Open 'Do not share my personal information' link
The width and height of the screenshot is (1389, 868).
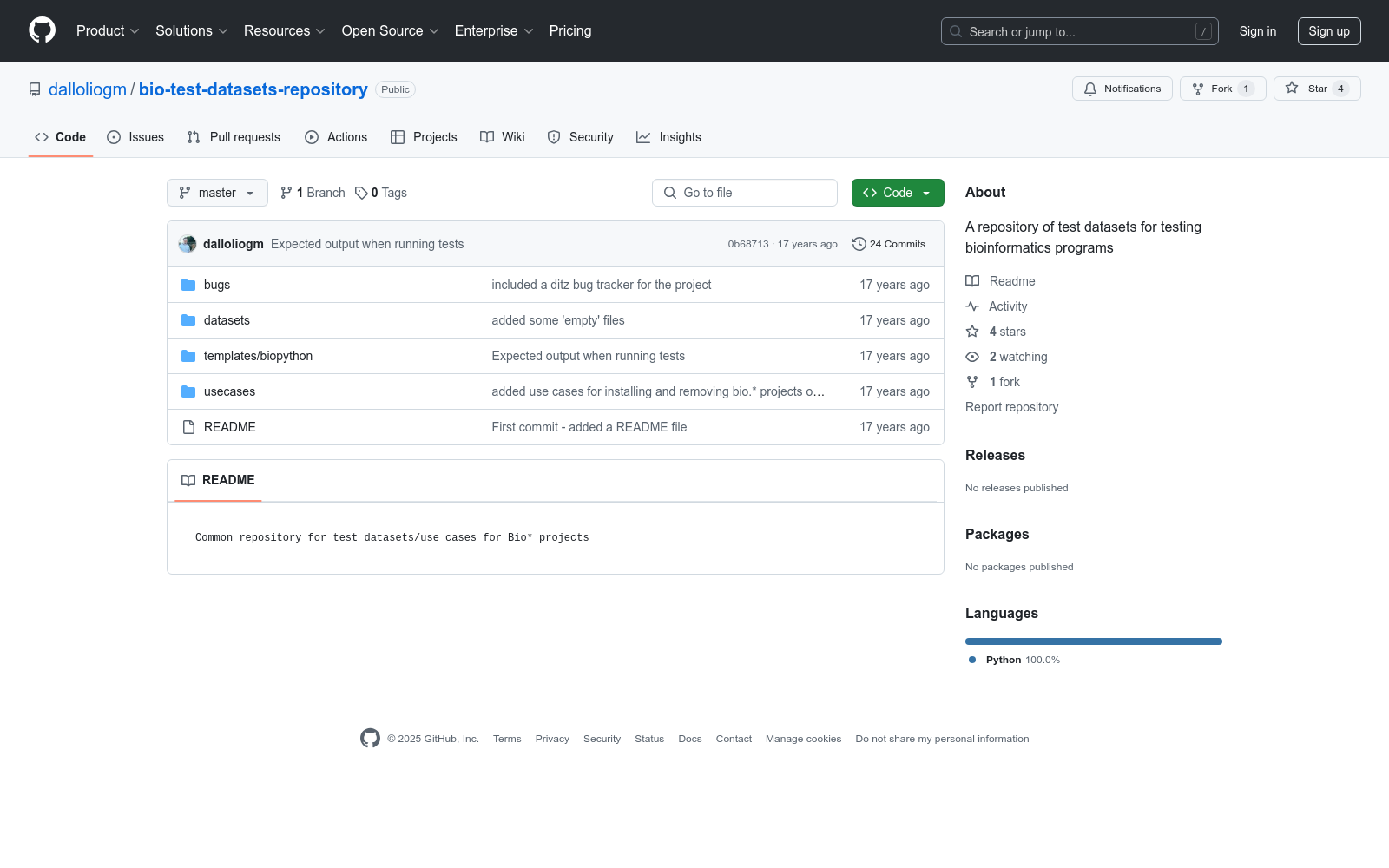[942, 739]
